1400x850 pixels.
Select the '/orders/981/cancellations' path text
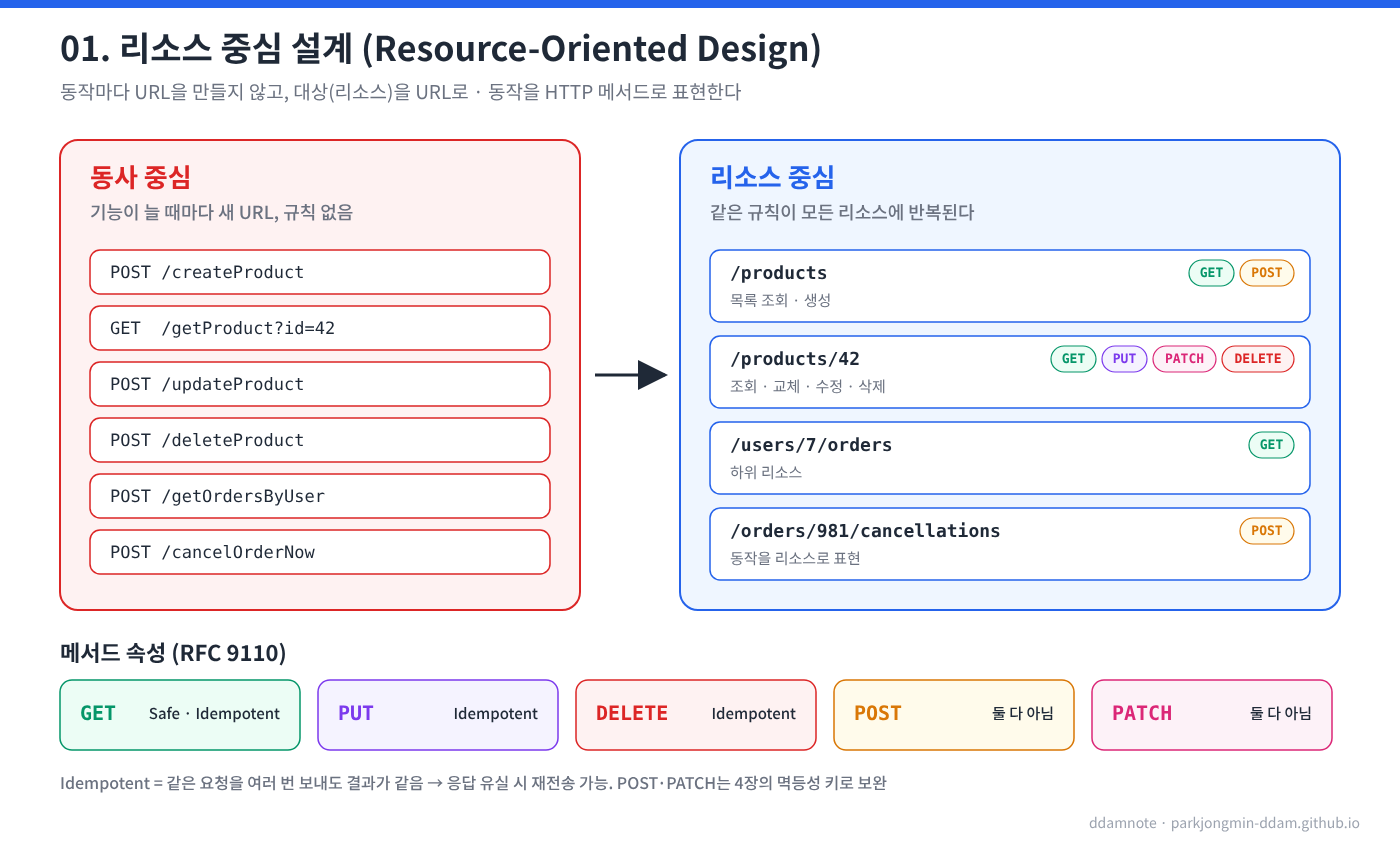tap(865, 531)
